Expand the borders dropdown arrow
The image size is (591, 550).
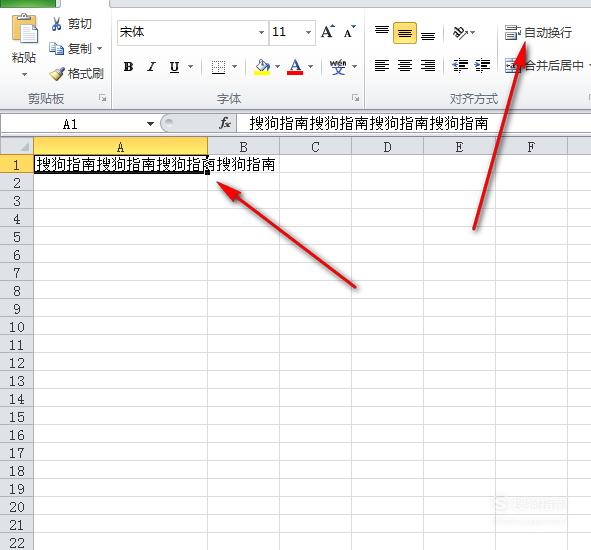[x=234, y=67]
